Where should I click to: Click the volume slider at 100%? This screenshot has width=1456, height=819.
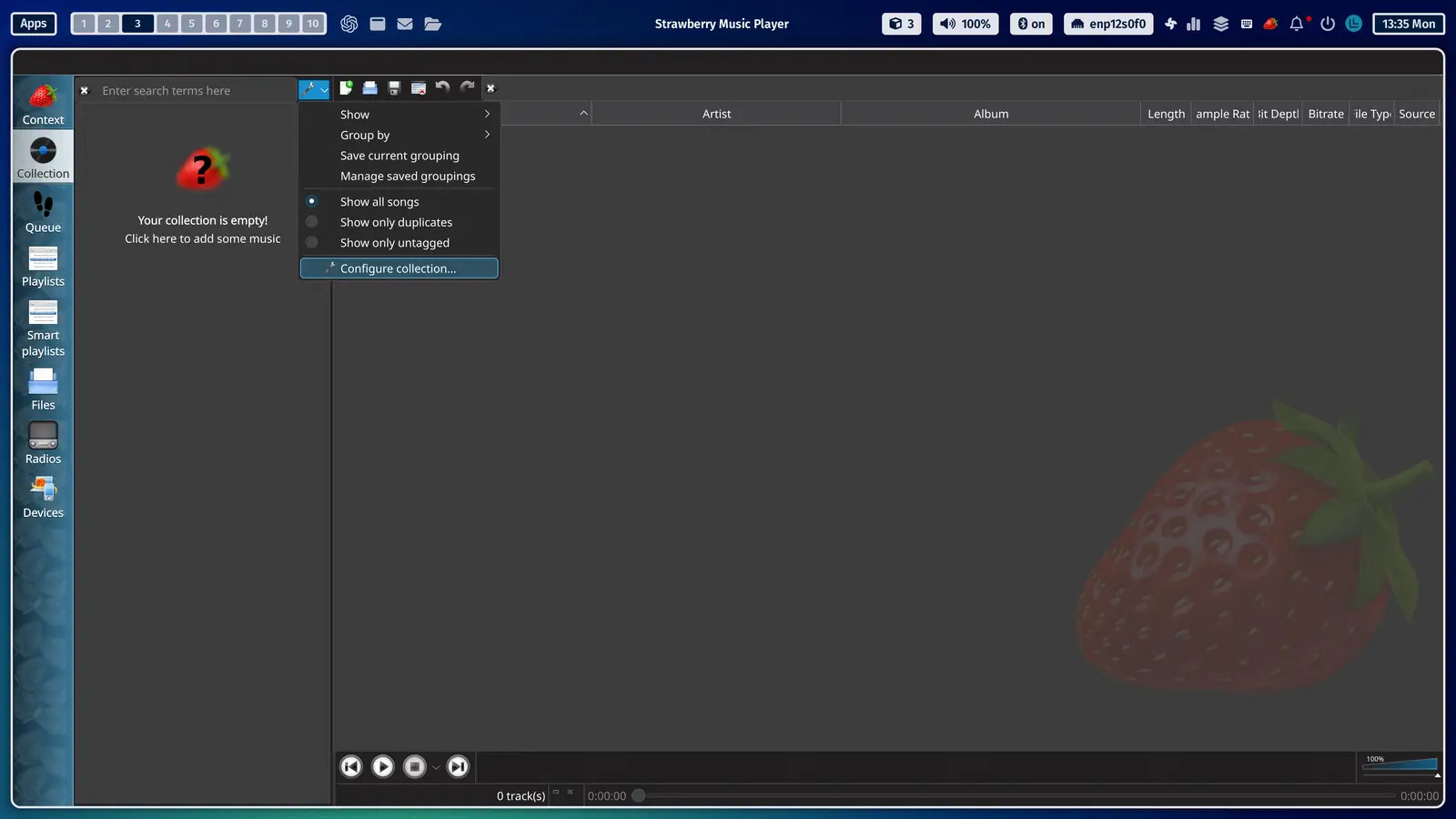[1400, 765]
